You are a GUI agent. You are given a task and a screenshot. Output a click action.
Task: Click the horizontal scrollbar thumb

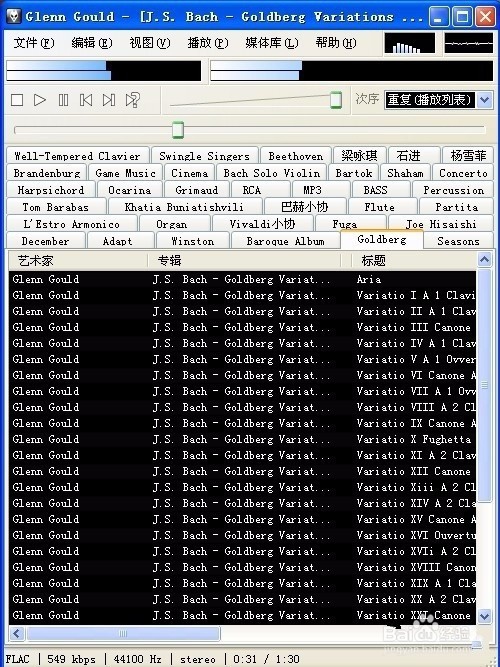tap(123, 634)
